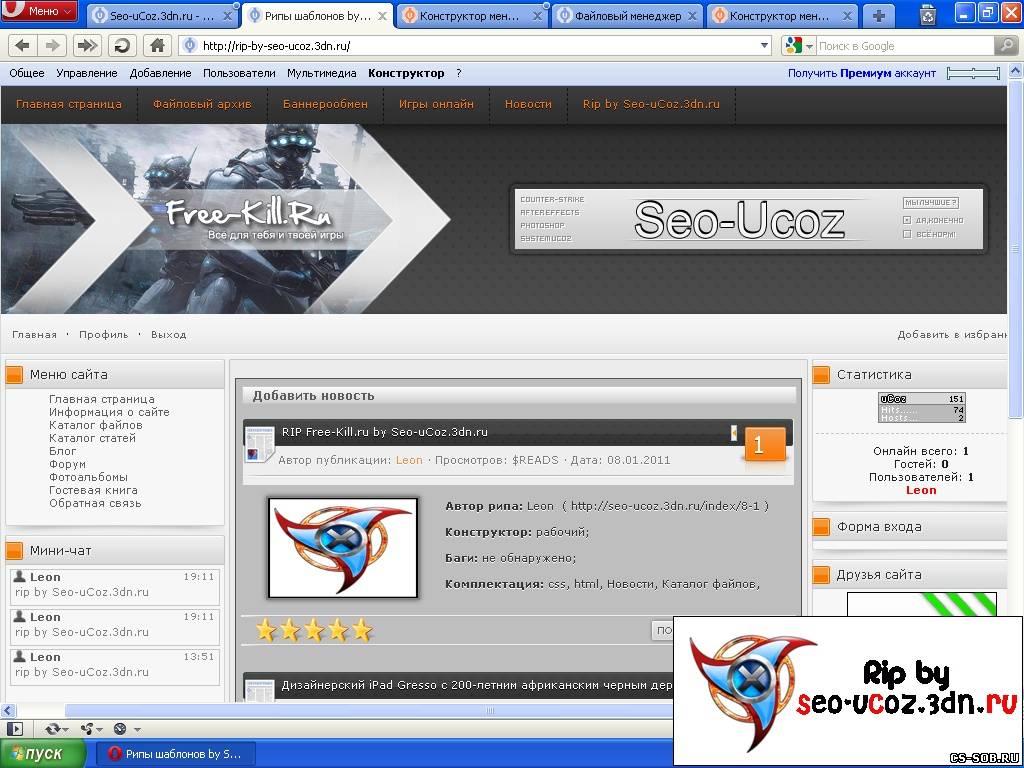Open the Файловый архив navigation link
Viewport: 1024px width, 768px height.
(202, 104)
